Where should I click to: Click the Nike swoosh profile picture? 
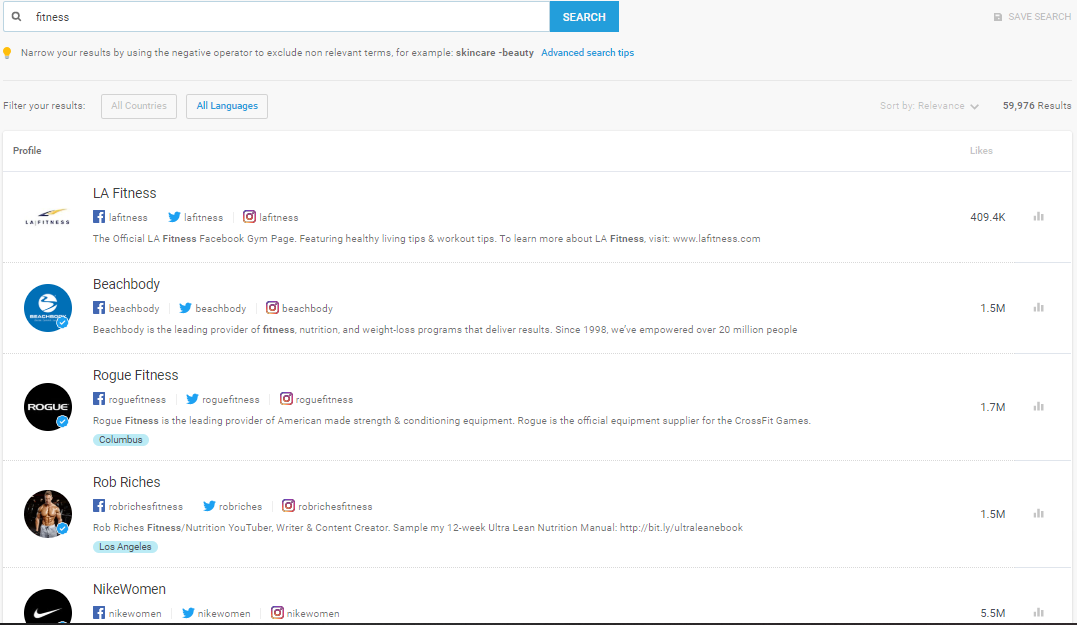click(x=47, y=607)
